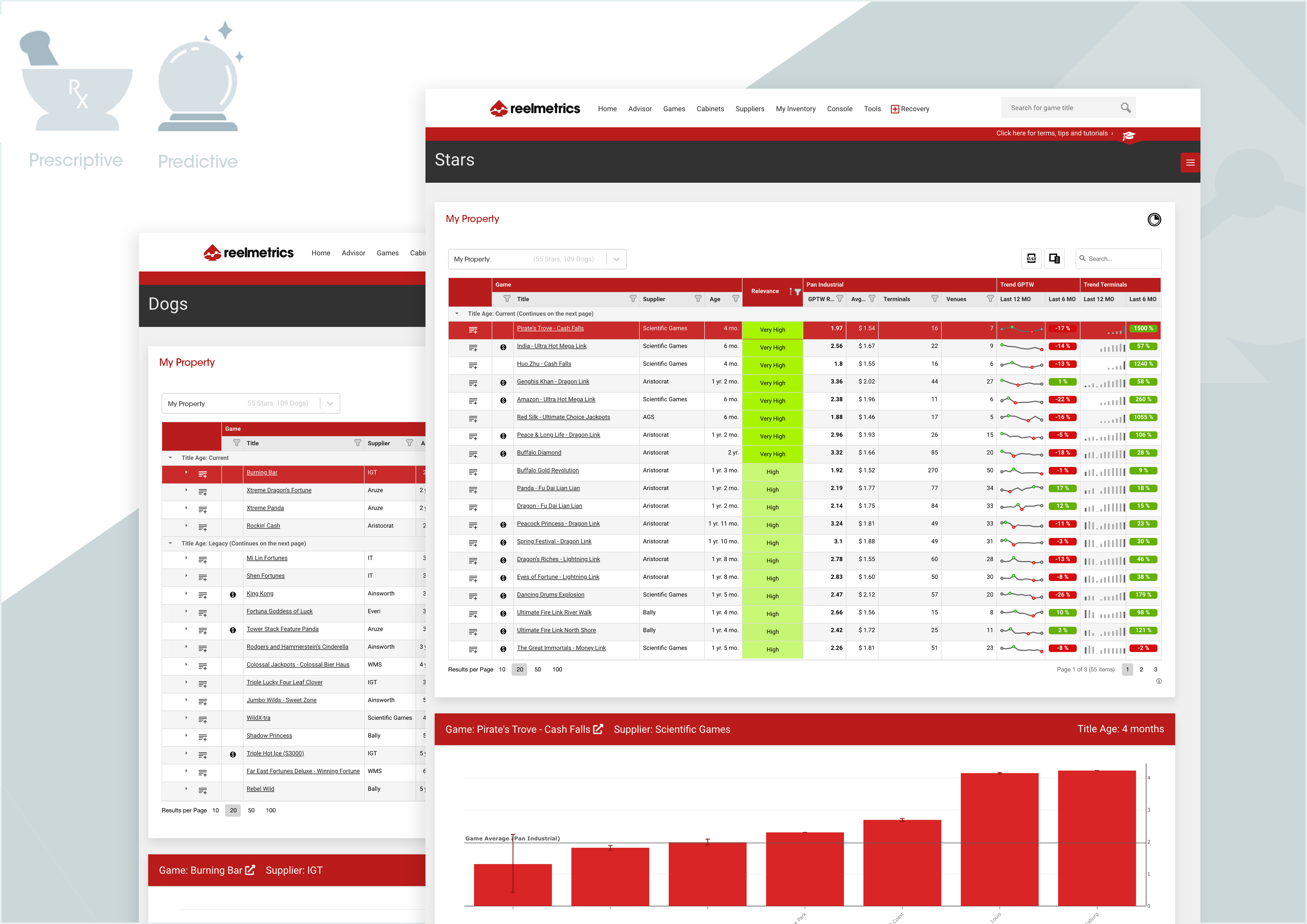Open Advisor menu in Stars window

point(639,109)
